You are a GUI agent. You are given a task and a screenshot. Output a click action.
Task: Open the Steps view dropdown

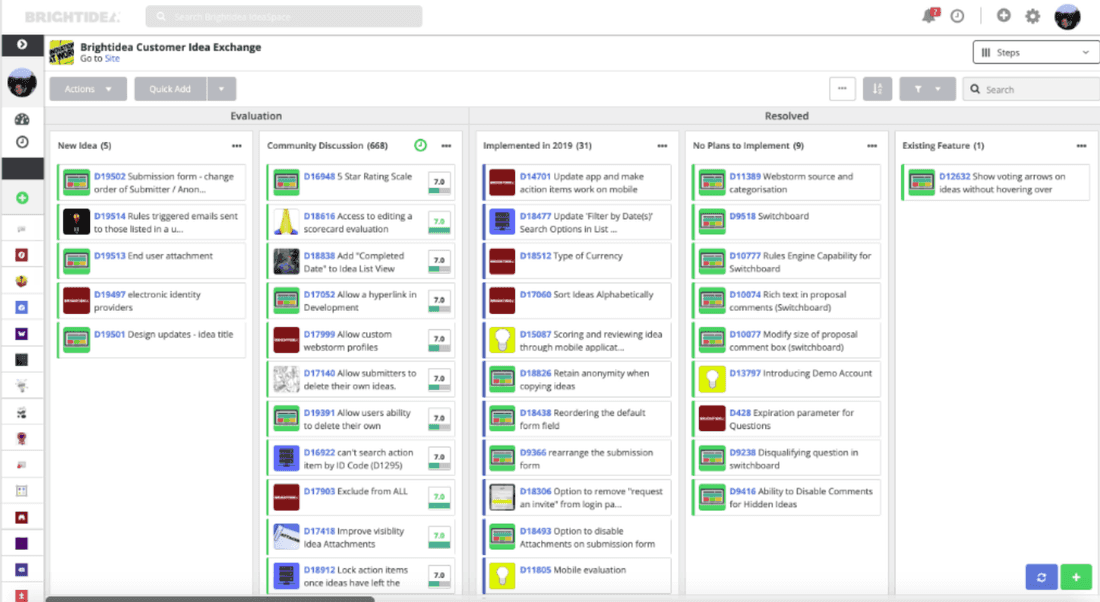(1035, 52)
